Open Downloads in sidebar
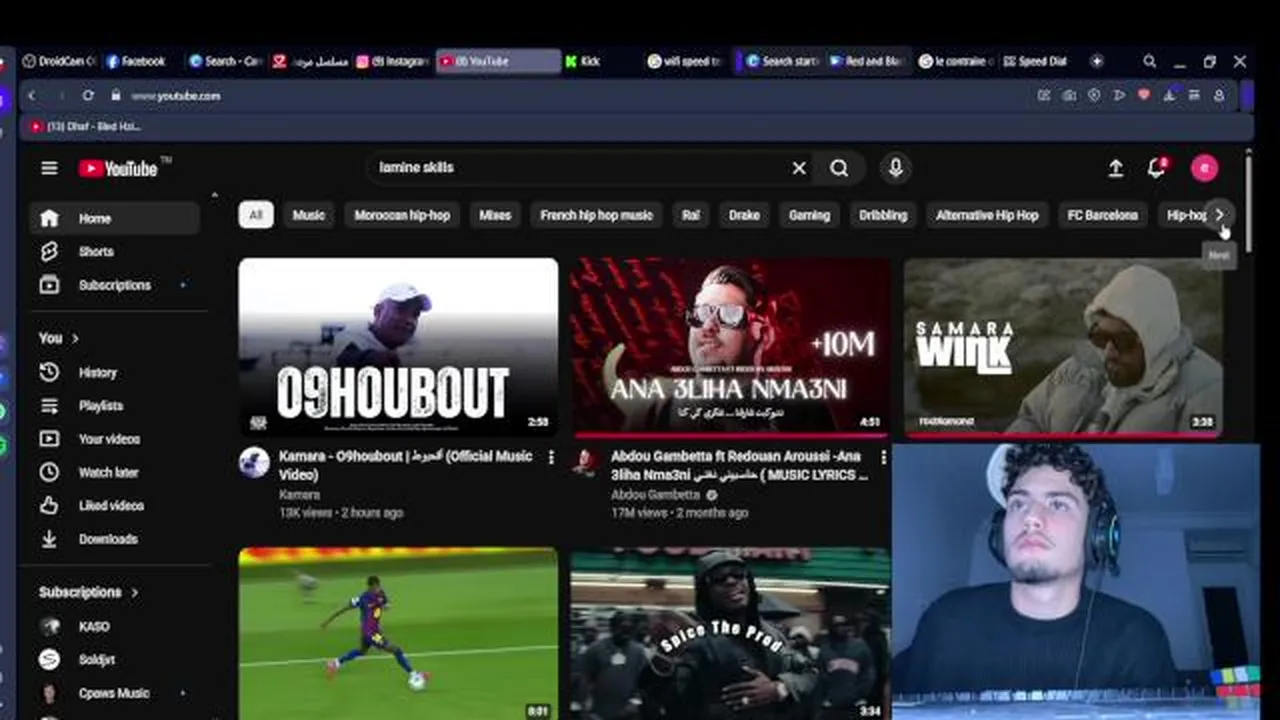Image resolution: width=1280 pixels, height=720 pixels. 114,539
